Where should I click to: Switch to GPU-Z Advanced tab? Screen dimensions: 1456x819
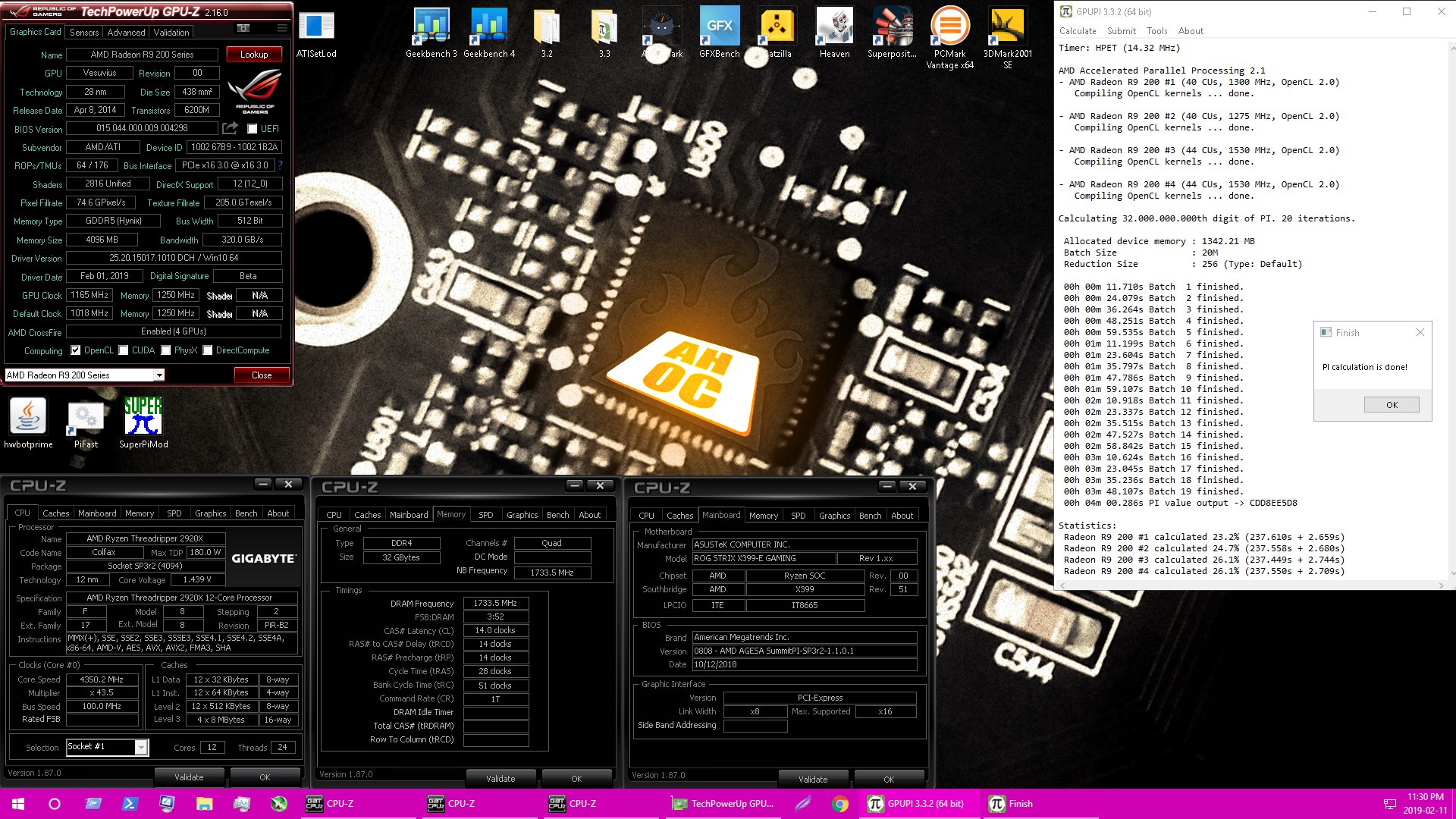[x=126, y=33]
